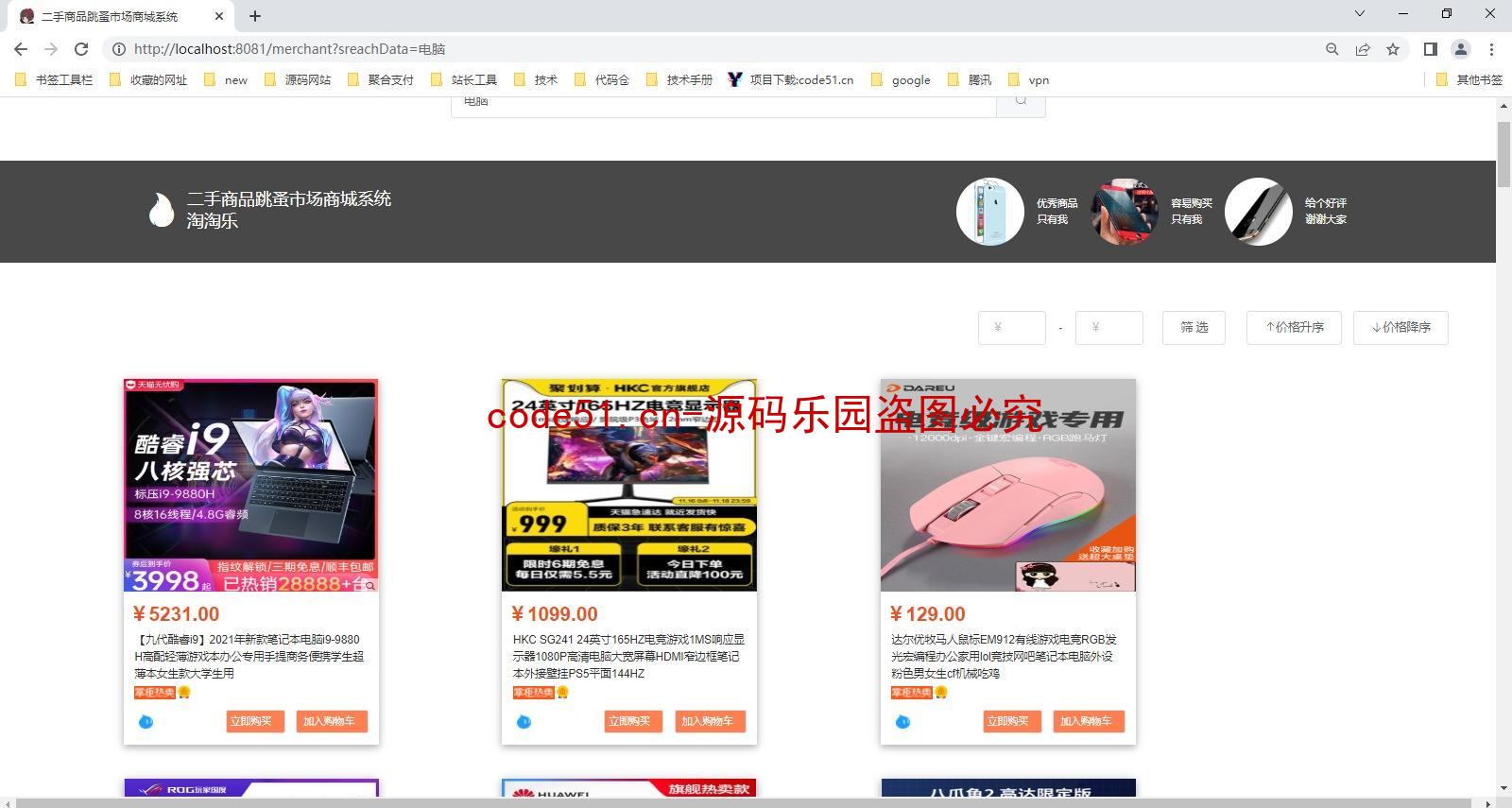Click the water-drop site logo

click(162, 210)
